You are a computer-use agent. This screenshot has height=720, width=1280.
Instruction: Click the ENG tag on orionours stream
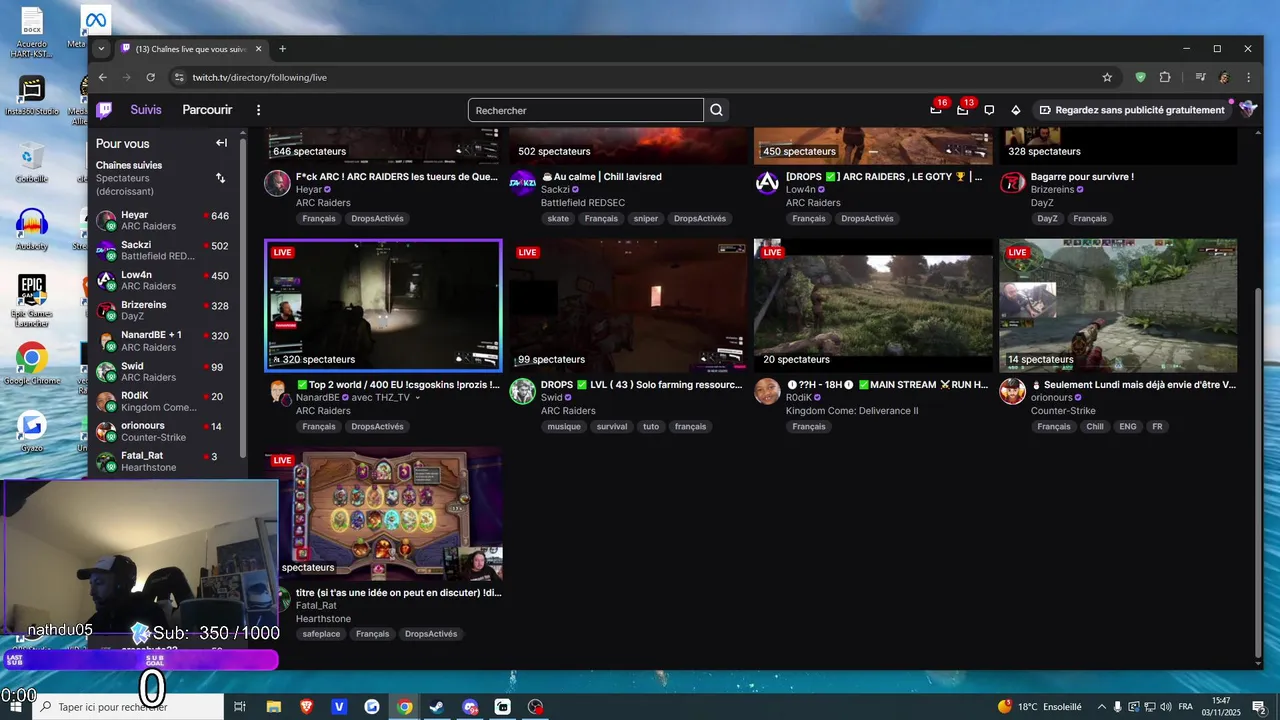point(1127,426)
